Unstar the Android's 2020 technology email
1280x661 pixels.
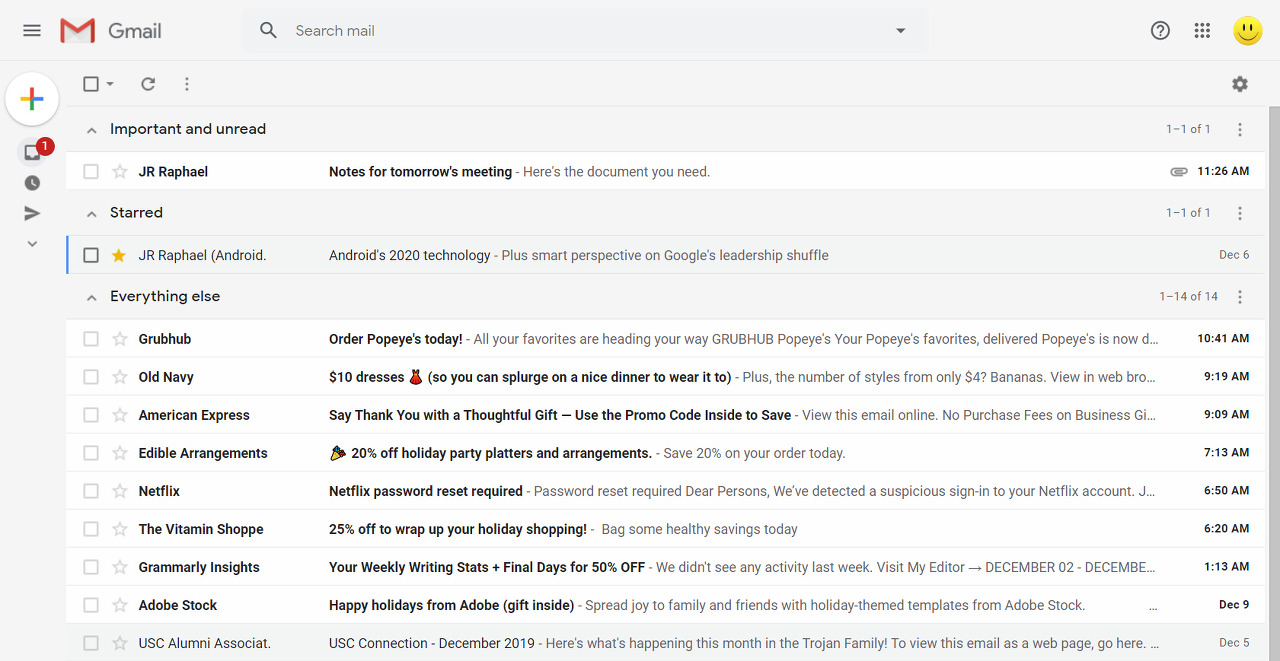click(119, 255)
